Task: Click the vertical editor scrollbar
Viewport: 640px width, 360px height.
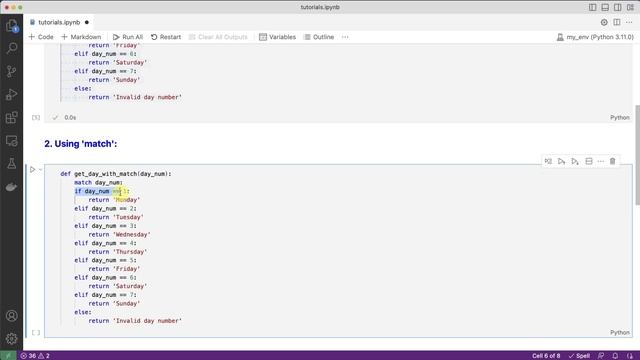Action: [637, 155]
